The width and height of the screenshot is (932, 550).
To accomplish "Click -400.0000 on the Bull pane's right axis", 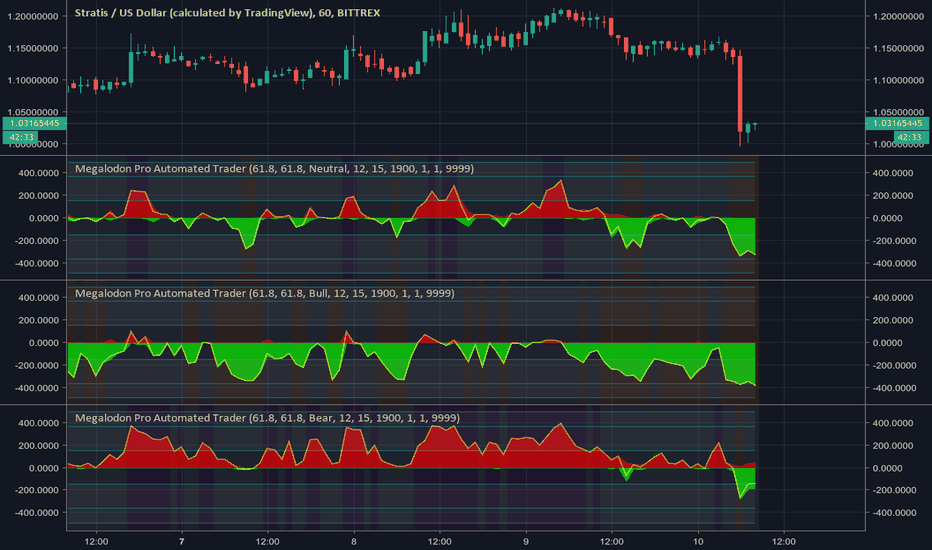I will click(x=895, y=388).
